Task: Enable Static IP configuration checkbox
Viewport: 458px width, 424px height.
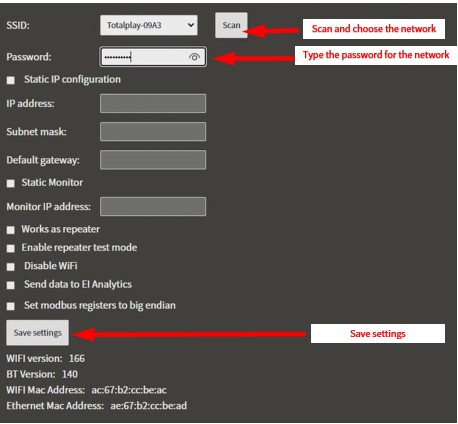Action: pyautogui.click(x=11, y=80)
